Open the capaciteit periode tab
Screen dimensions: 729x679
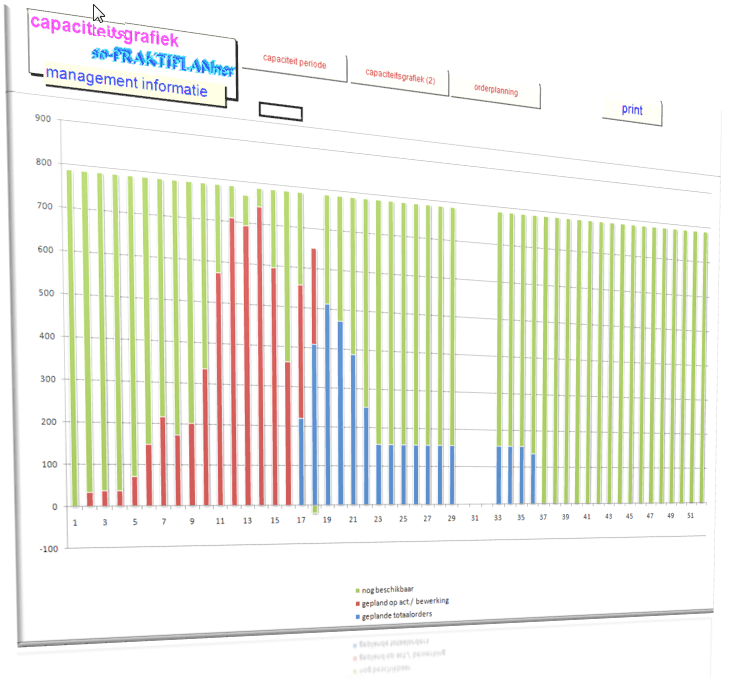(295, 60)
